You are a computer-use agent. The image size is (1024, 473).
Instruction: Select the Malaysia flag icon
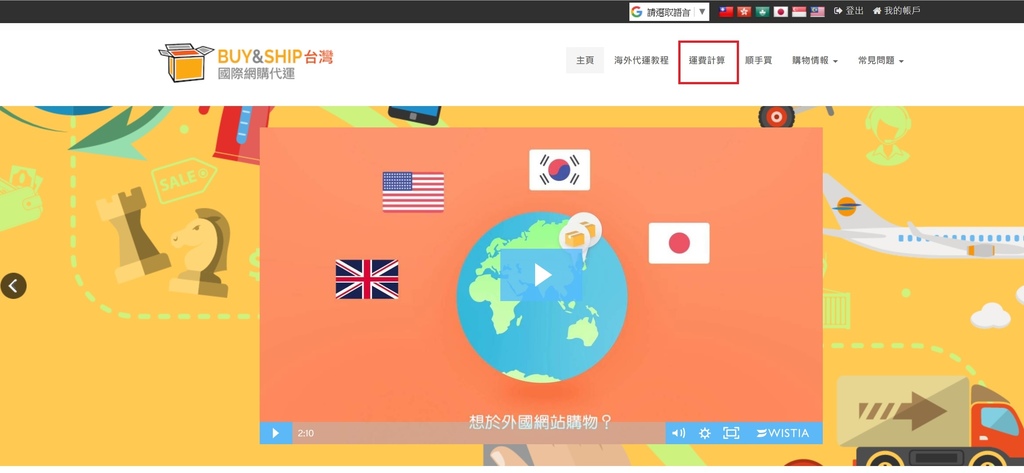pos(817,12)
